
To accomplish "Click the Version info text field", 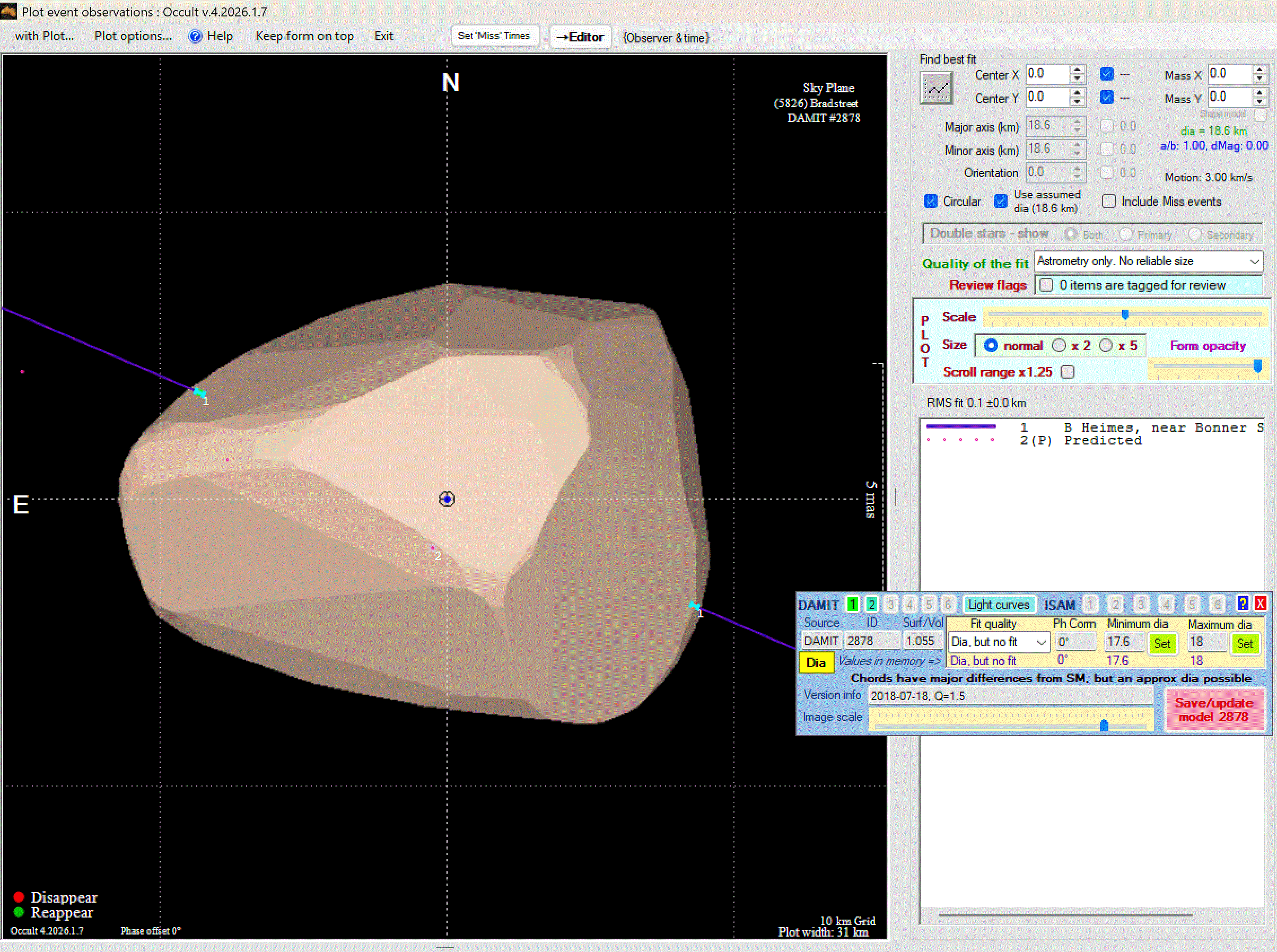I will click(x=1010, y=695).
